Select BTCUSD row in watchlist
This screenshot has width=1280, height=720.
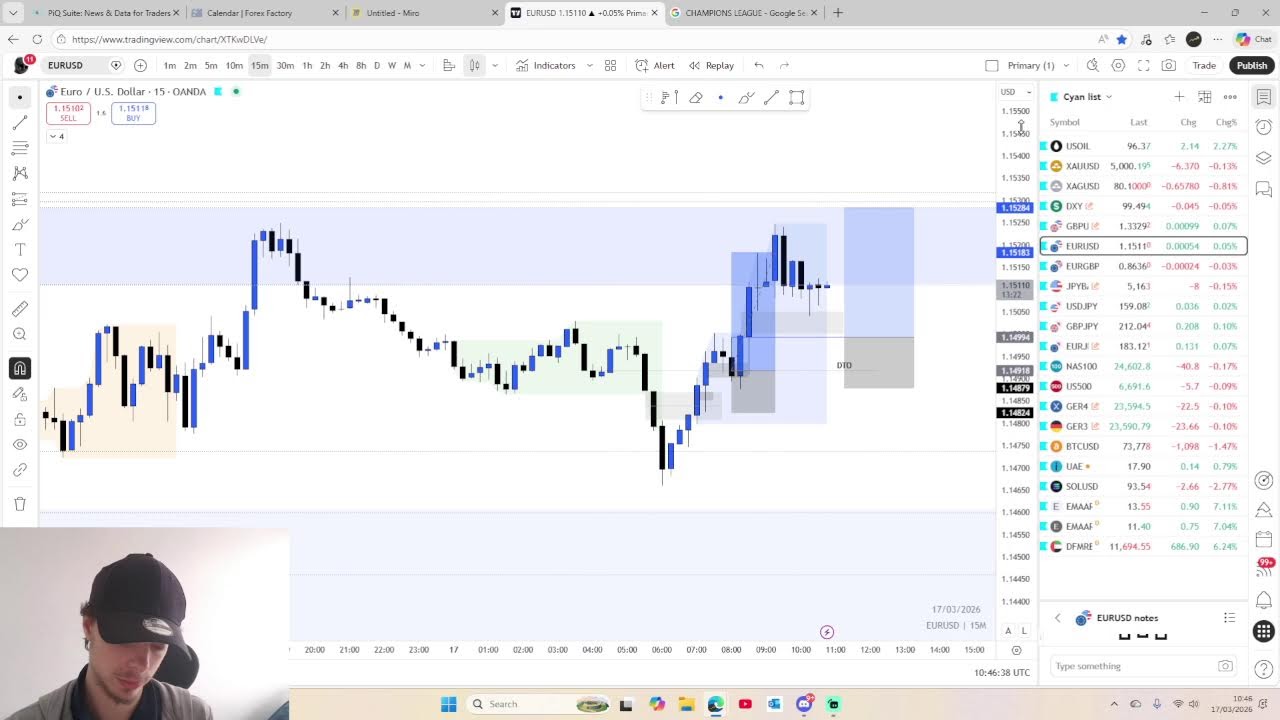pos(1143,446)
